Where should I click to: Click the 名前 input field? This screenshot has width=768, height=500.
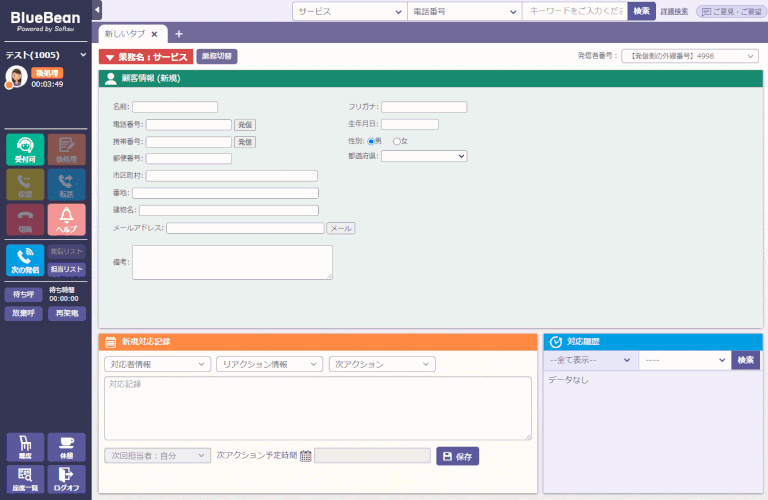pos(175,107)
